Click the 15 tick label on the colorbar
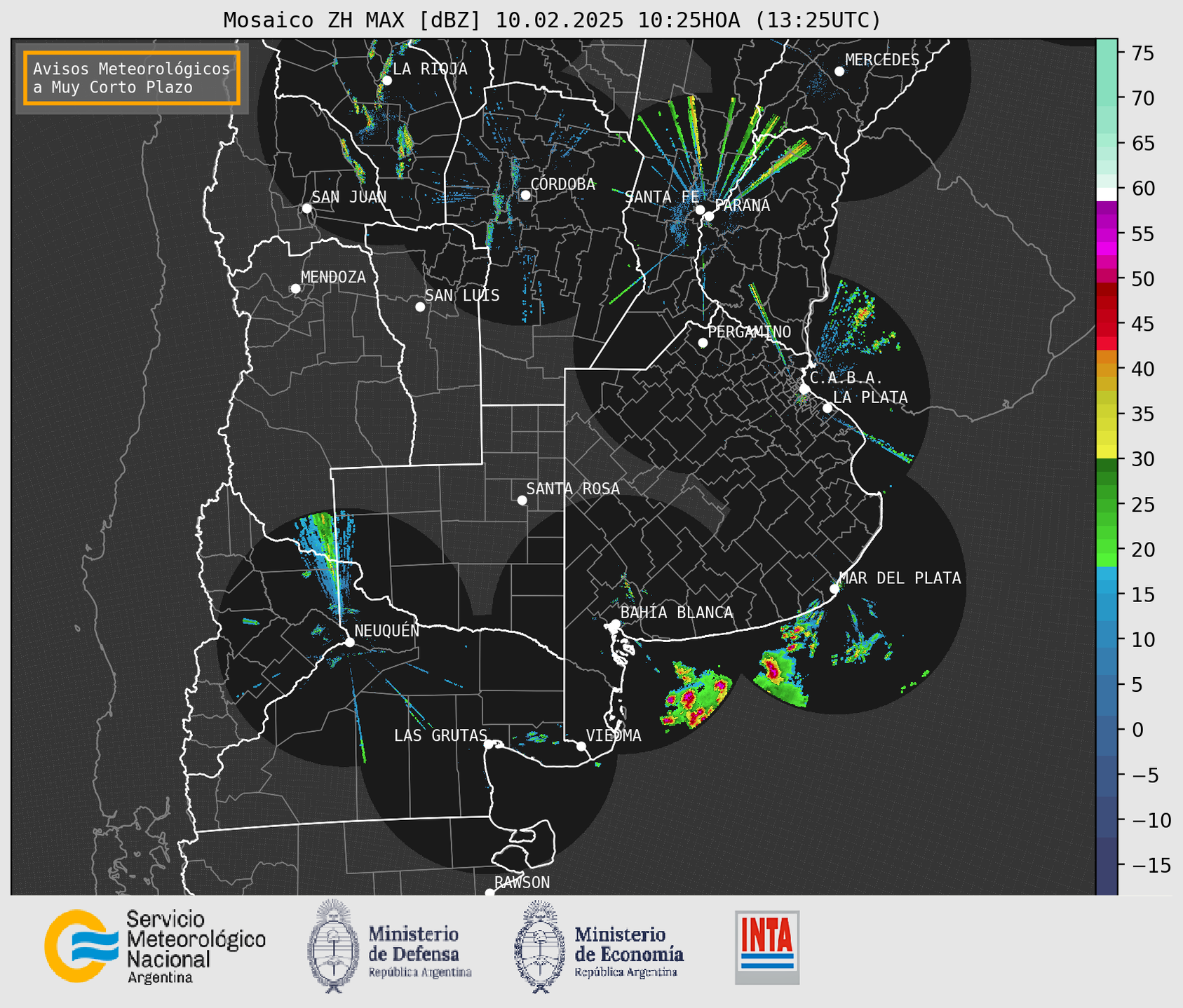 pos(1142,595)
